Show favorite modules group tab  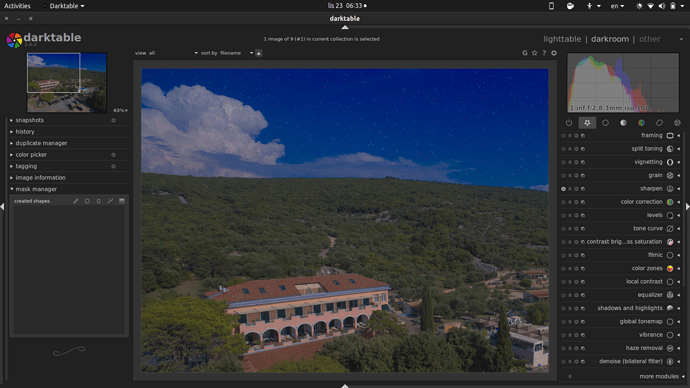(587, 123)
